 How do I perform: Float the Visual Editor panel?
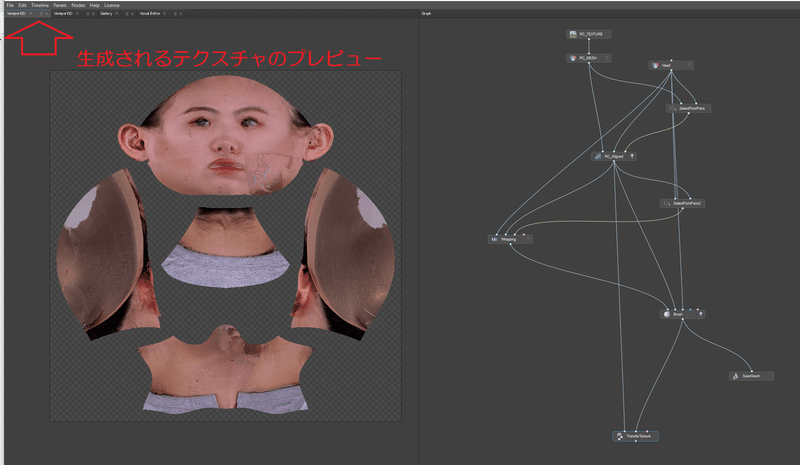[175, 14]
